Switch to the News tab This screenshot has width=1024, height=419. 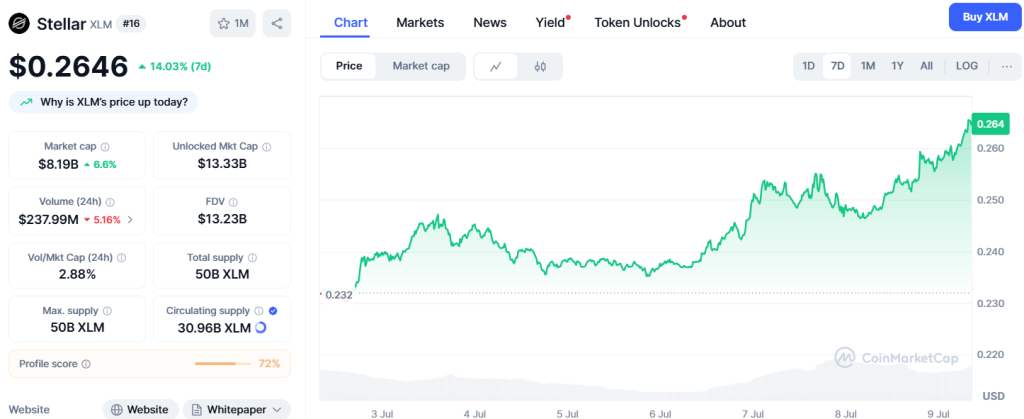point(490,22)
